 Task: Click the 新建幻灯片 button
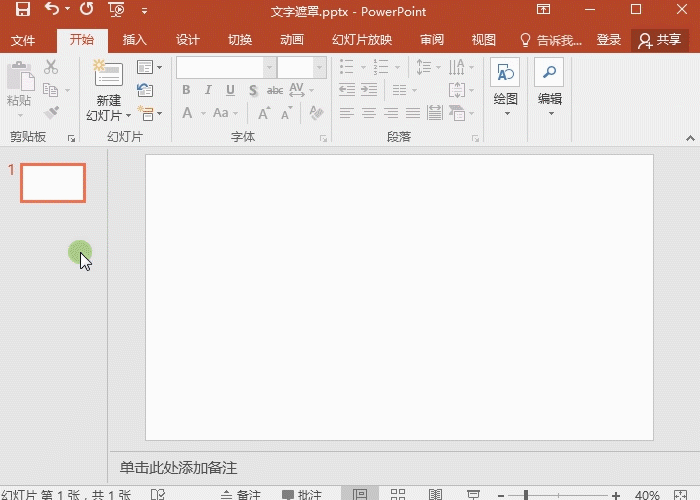pos(108,91)
